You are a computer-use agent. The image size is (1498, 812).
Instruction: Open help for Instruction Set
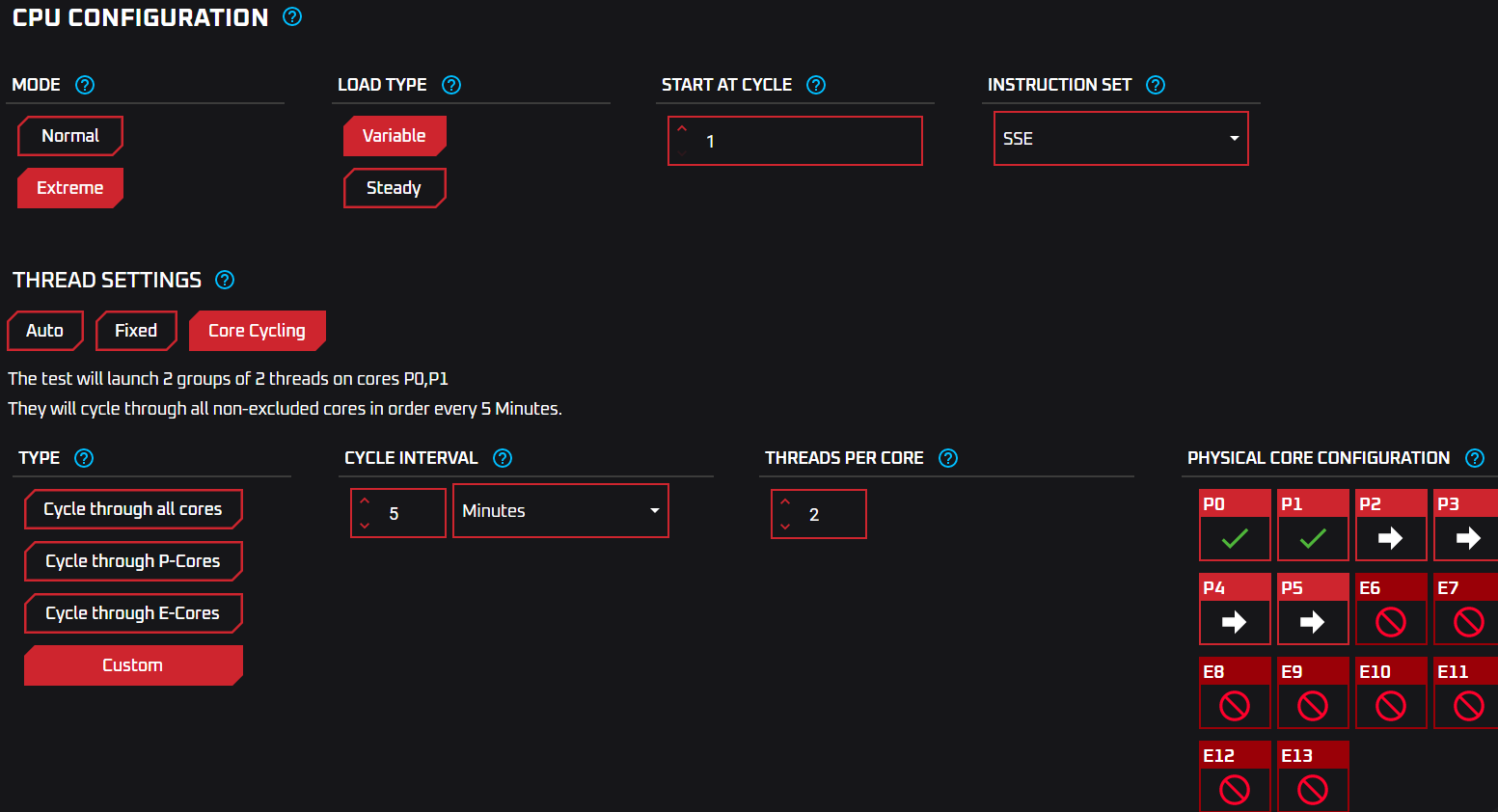tap(1156, 85)
